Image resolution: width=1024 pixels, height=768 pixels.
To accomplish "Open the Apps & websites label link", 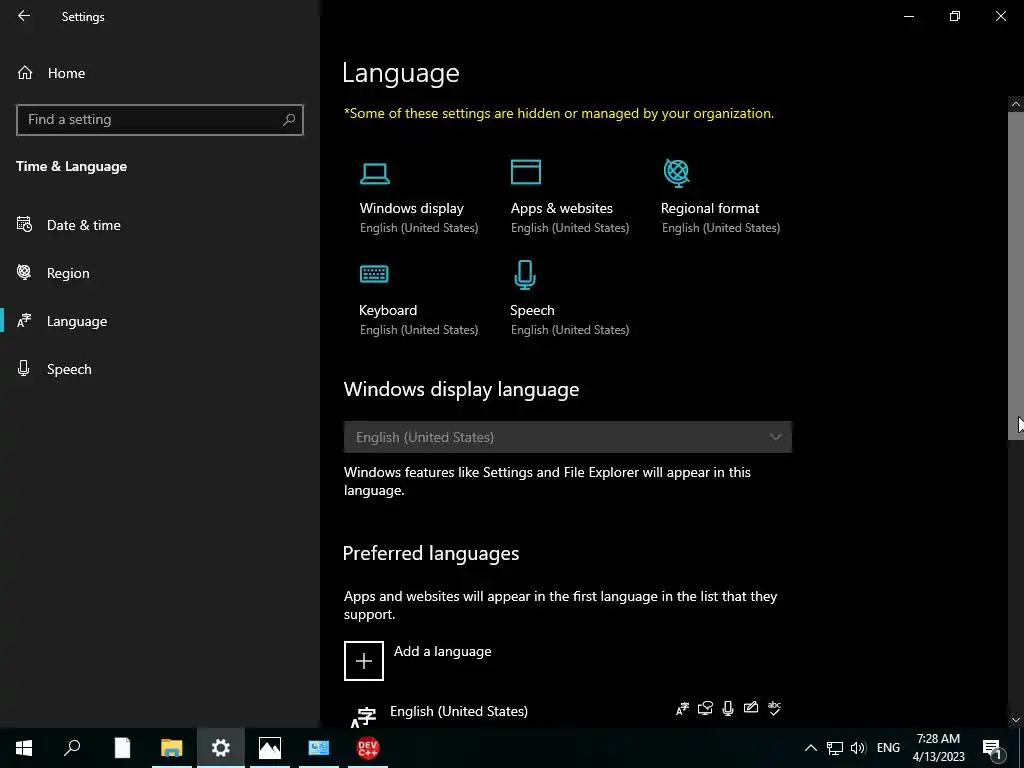I will [562, 208].
